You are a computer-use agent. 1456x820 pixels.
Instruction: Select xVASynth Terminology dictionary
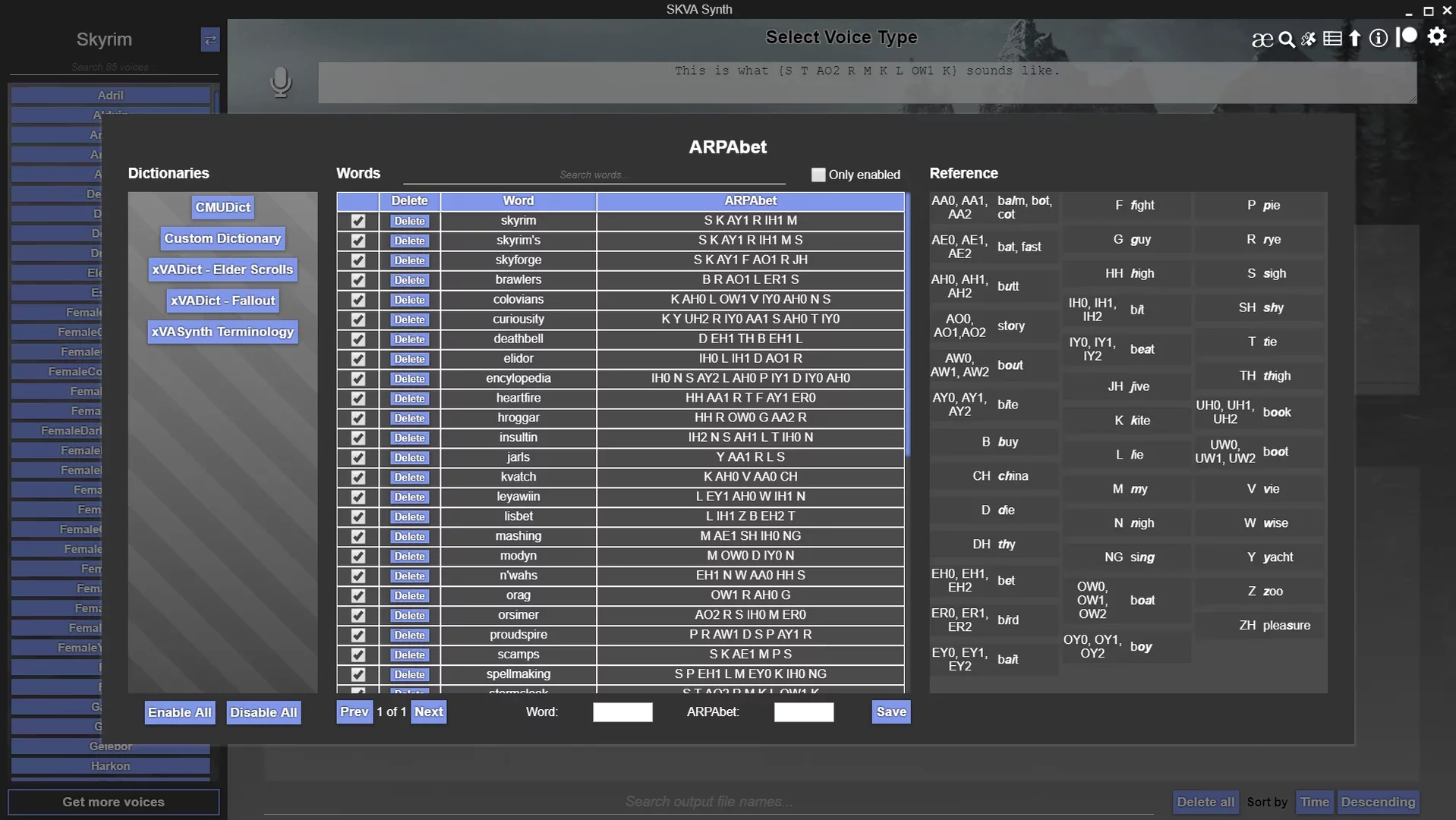pyautogui.click(x=222, y=332)
